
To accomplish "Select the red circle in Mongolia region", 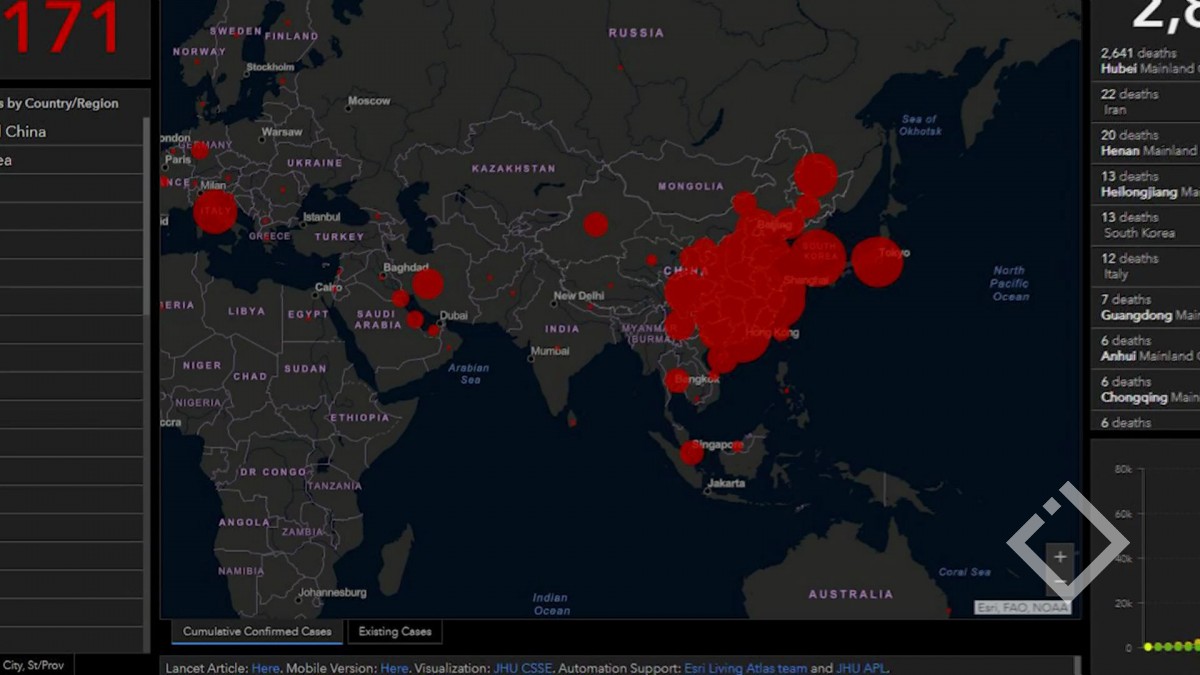I will point(596,224).
